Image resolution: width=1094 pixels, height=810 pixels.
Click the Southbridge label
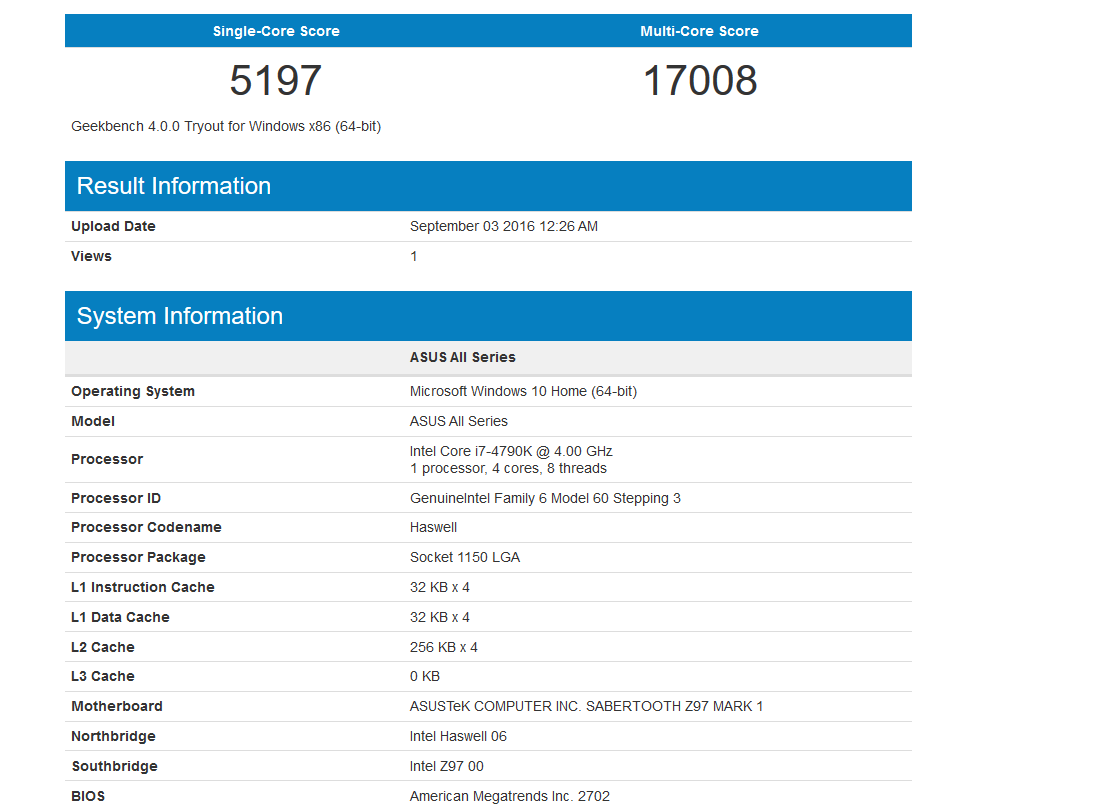(114, 766)
